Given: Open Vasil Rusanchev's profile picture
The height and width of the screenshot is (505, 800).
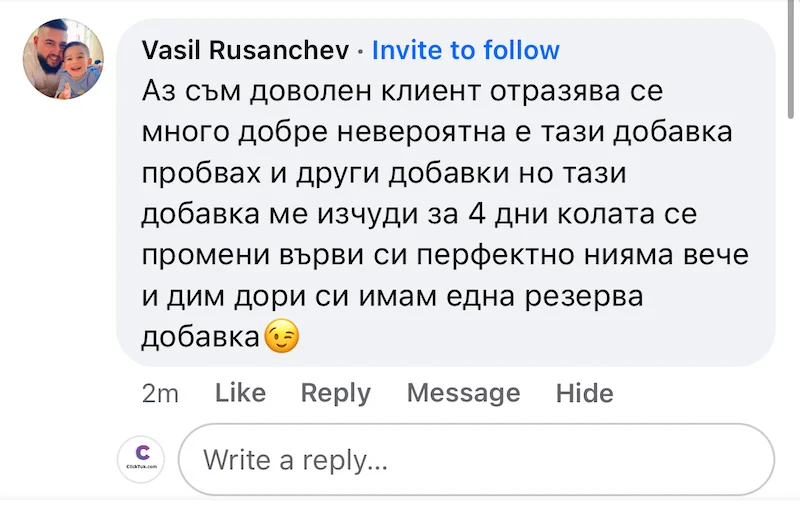Looking at the screenshot, I should pos(64,59).
